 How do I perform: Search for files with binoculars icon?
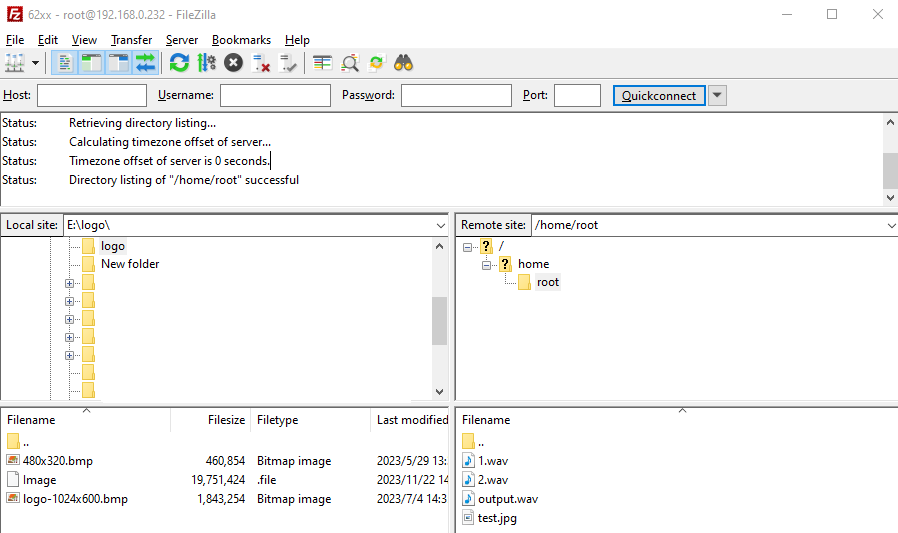pos(404,63)
